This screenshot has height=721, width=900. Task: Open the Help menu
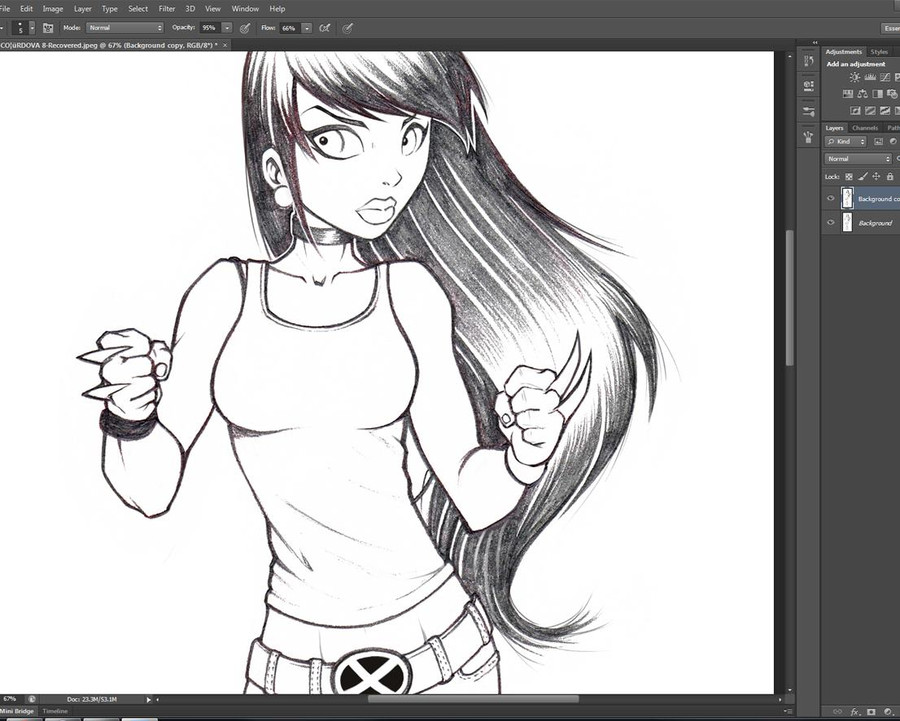[x=277, y=9]
